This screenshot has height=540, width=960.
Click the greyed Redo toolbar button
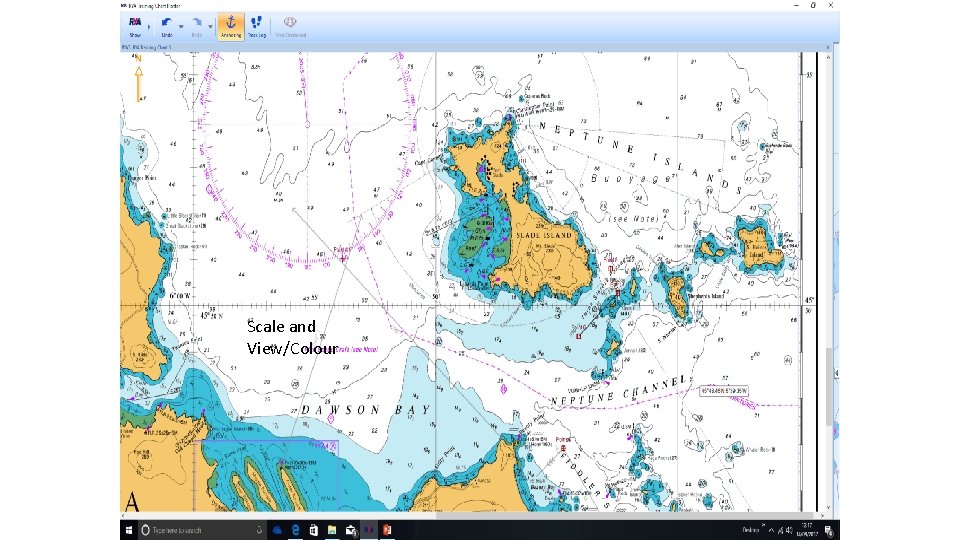[197, 26]
